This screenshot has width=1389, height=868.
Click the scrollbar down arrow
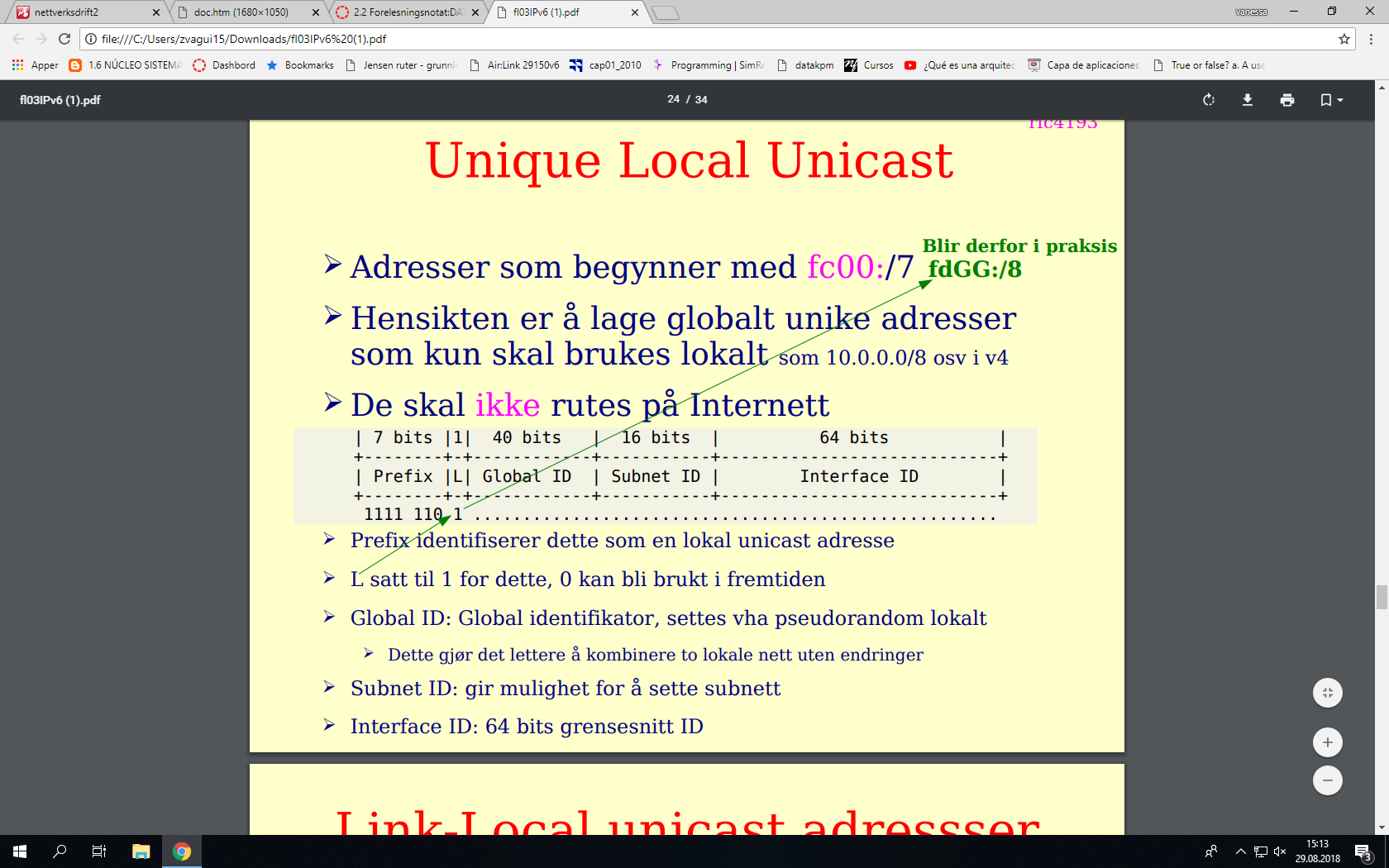(1382, 827)
